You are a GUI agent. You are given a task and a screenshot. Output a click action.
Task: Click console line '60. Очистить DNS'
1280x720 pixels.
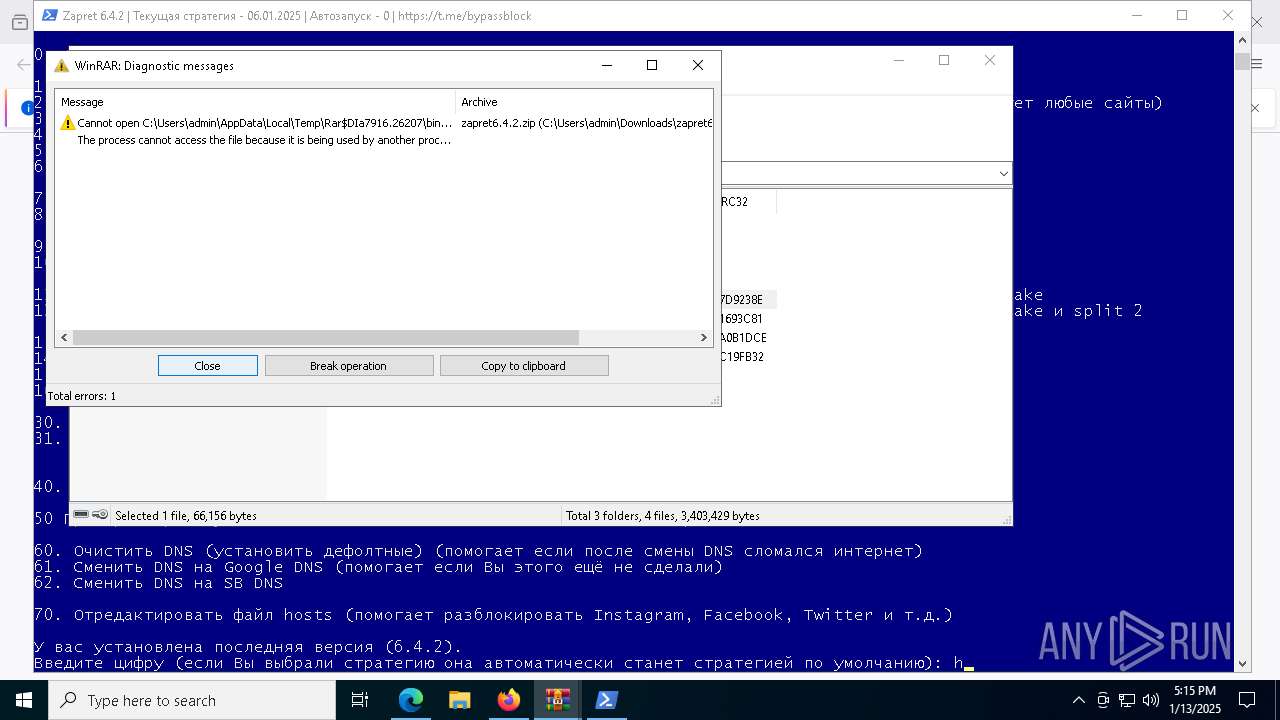coord(478,551)
